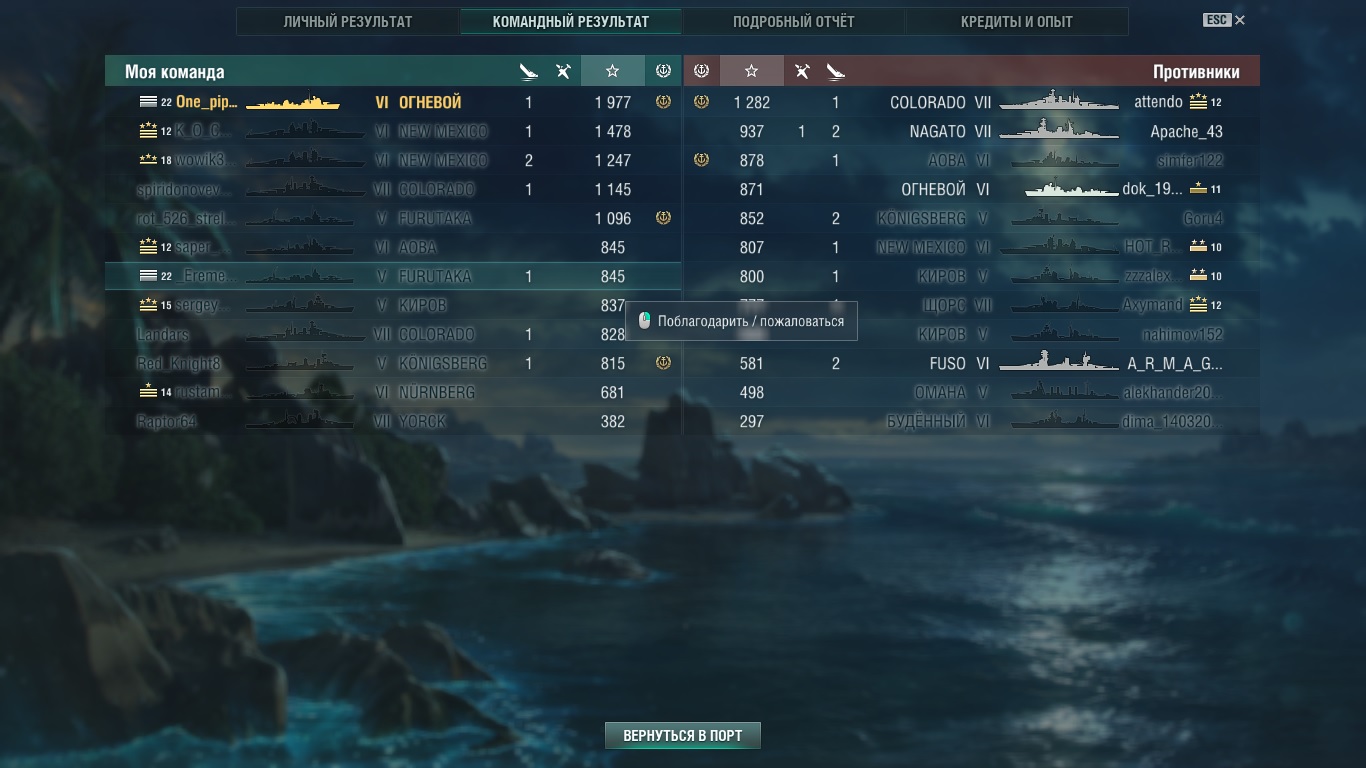Choose Поблагодарить / пожаловаться in the popup
Viewport: 1366px width, 768px height.
click(x=741, y=321)
